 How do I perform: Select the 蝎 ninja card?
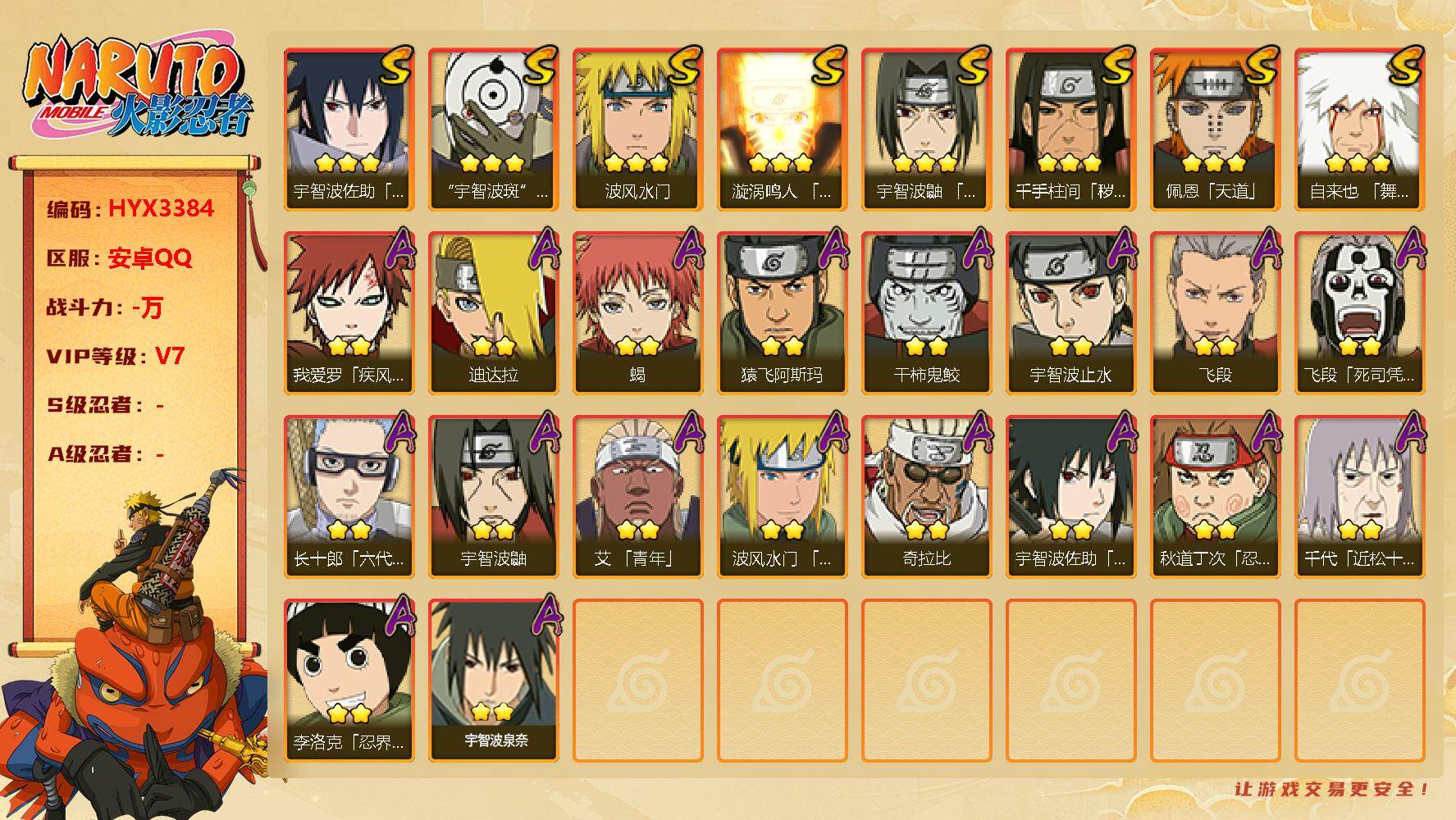click(x=637, y=313)
